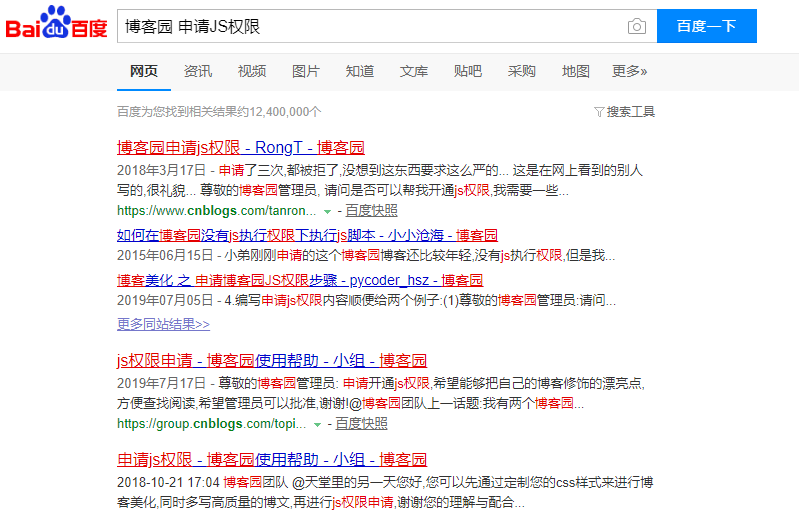Select the 网页 tab

tap(144, 71)
